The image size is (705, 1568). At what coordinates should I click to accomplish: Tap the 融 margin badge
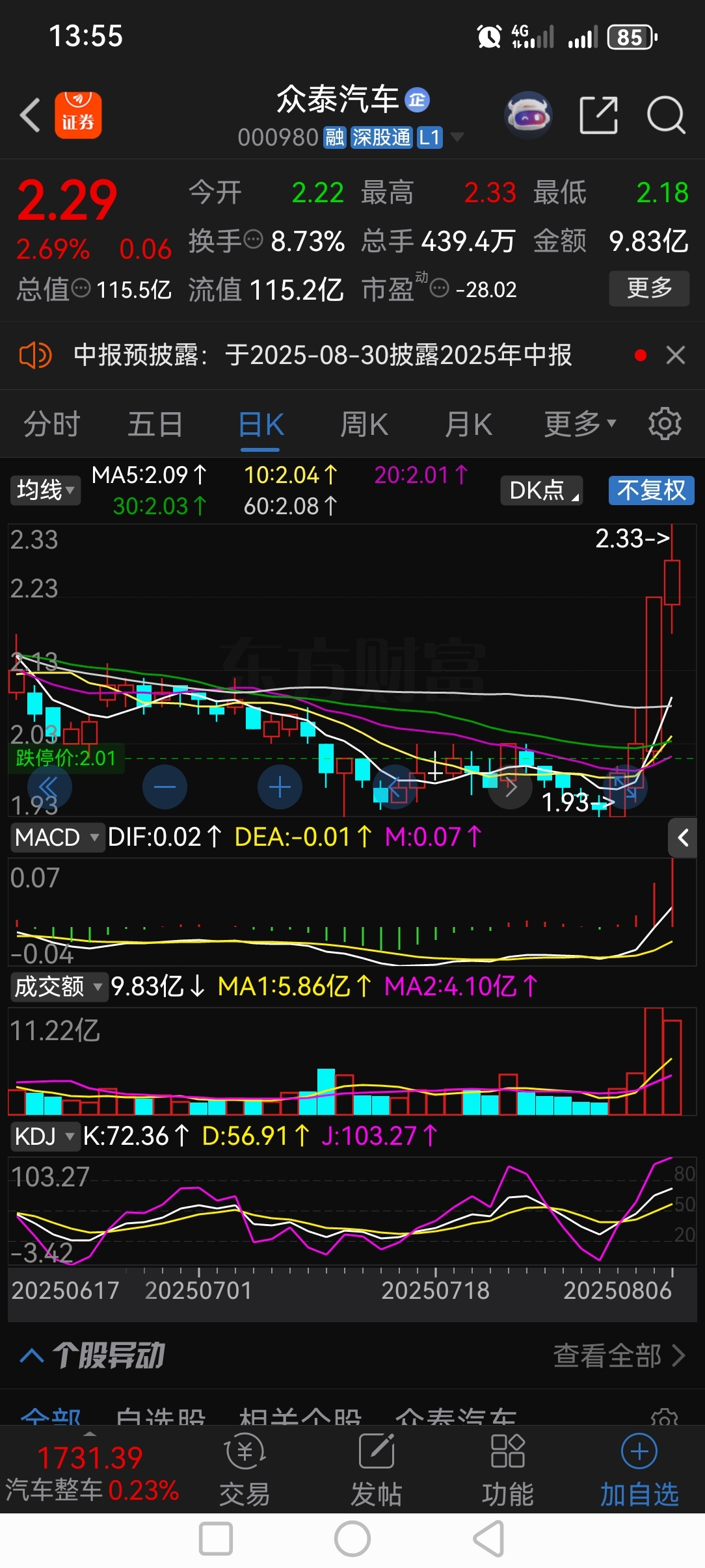point(335,137)
